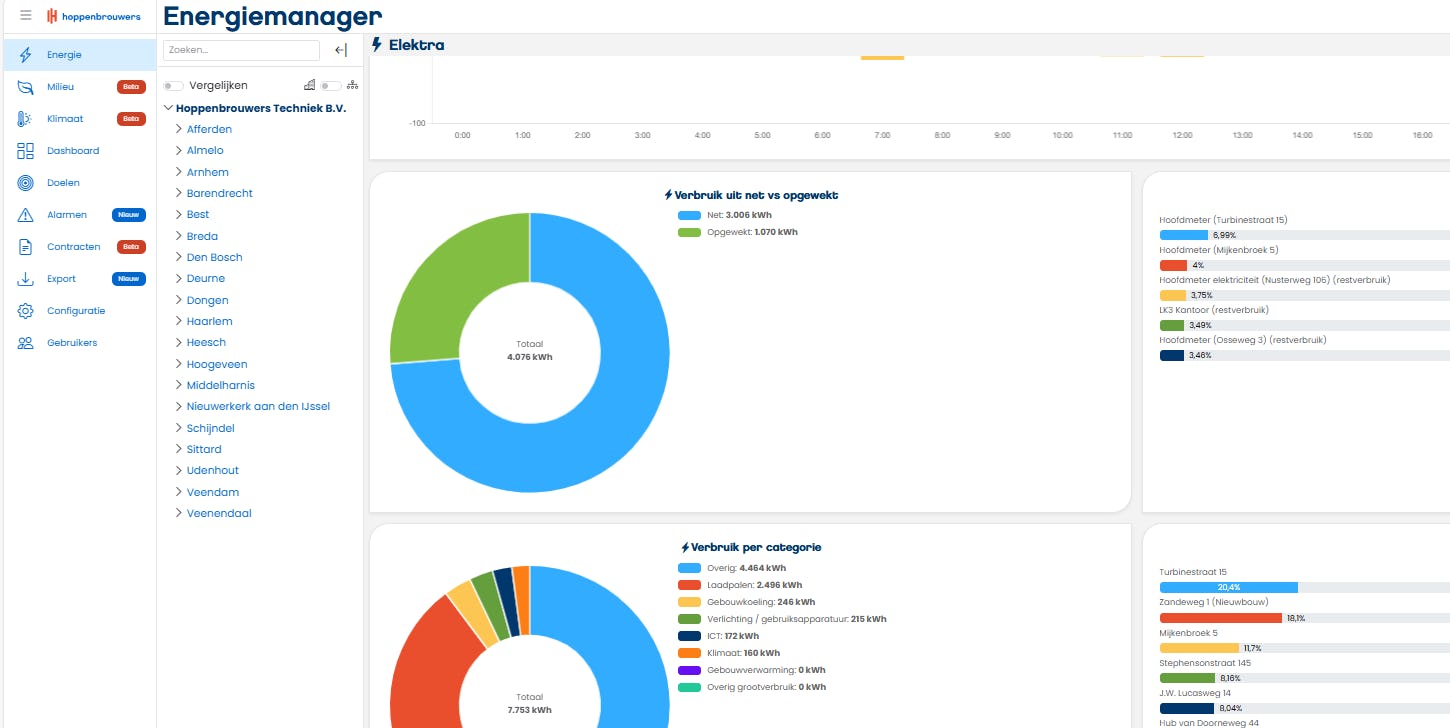Click the Hoofdmeter (Osseweg 3) (restverbruik) label
The image size is (1450, 728).
[x=1243, y=340]
